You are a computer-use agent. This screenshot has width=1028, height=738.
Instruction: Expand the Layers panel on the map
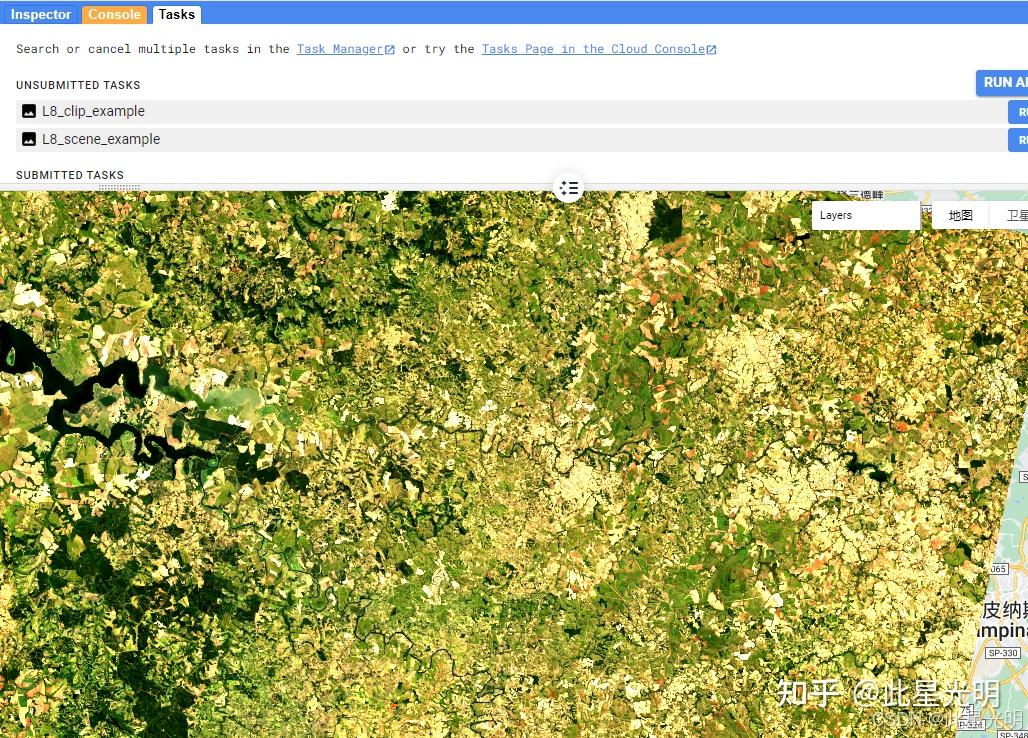click(x=865, y=214)
